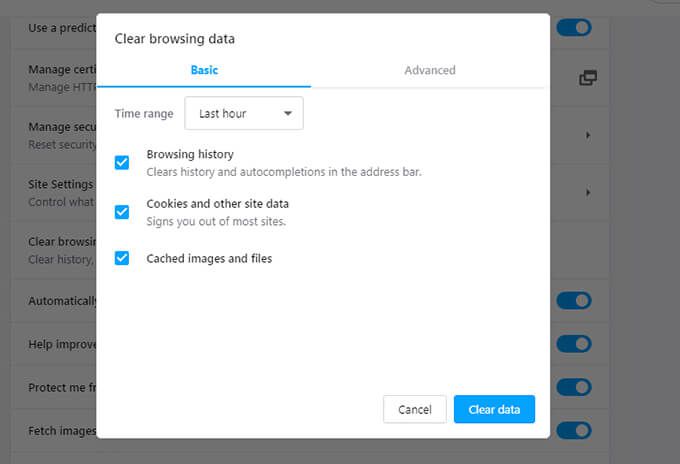The image size is (680, 464).
Task: Click the blue Clear data button
Action: point(494,409)
